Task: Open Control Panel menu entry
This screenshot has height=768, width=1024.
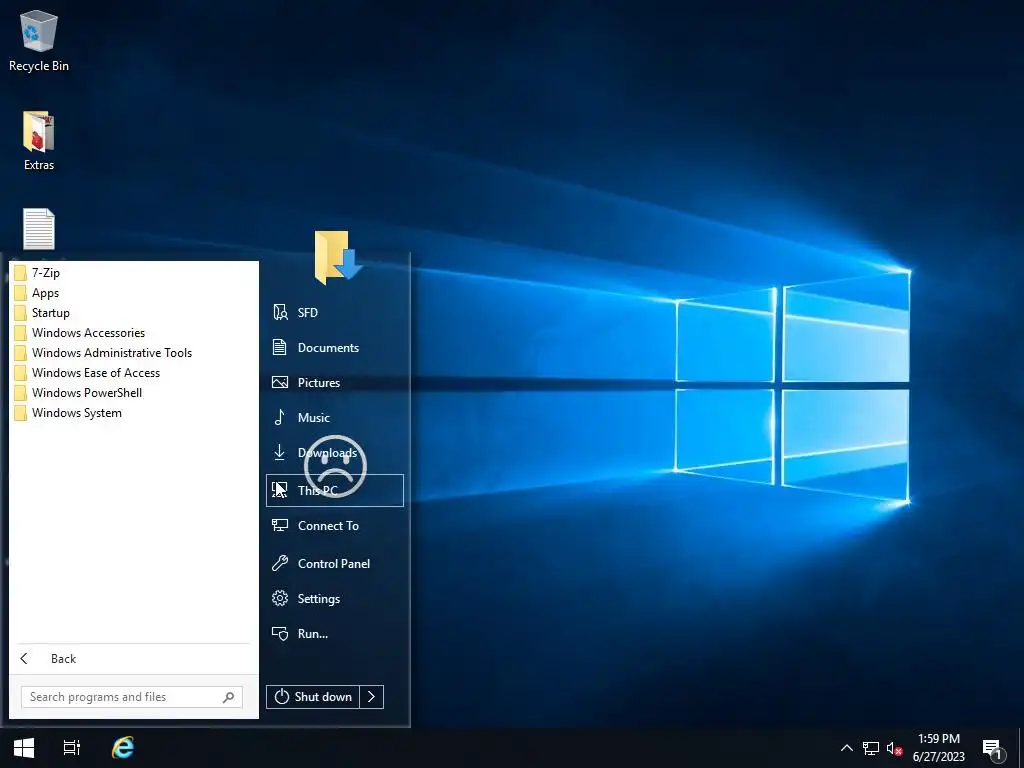Action: pyautogui.click(x=335, y=563)
